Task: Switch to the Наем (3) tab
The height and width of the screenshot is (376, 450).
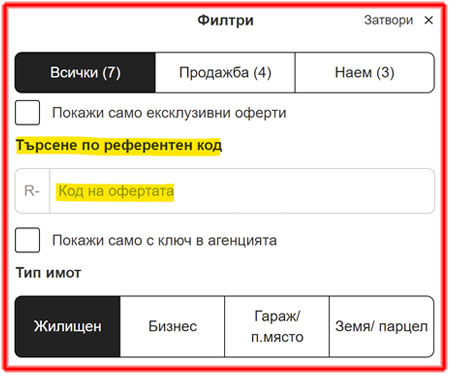Action: coord(365,72)
